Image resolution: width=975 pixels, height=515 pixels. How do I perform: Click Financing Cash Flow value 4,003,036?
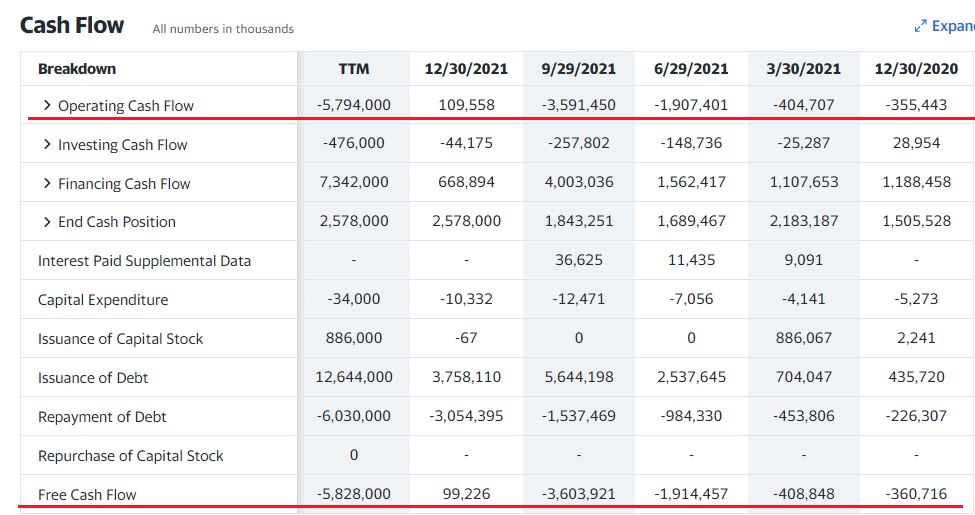[x=579, y=182]
